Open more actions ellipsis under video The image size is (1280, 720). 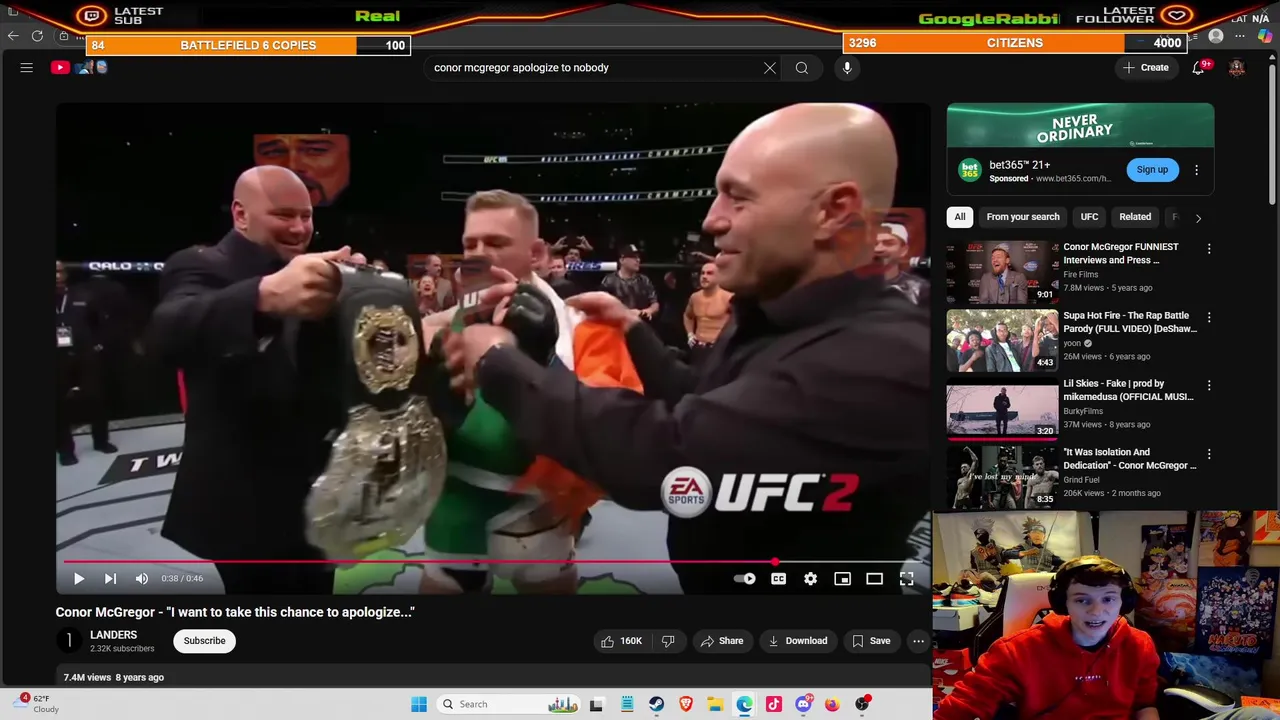918,641
